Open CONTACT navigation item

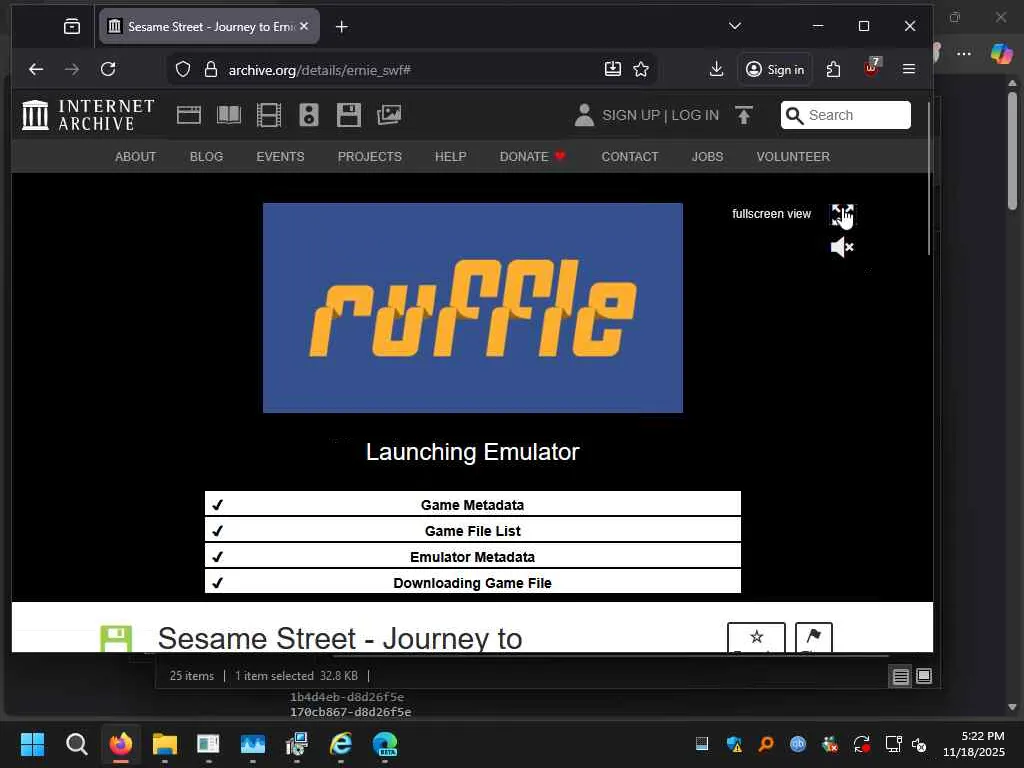coord(630,157)
